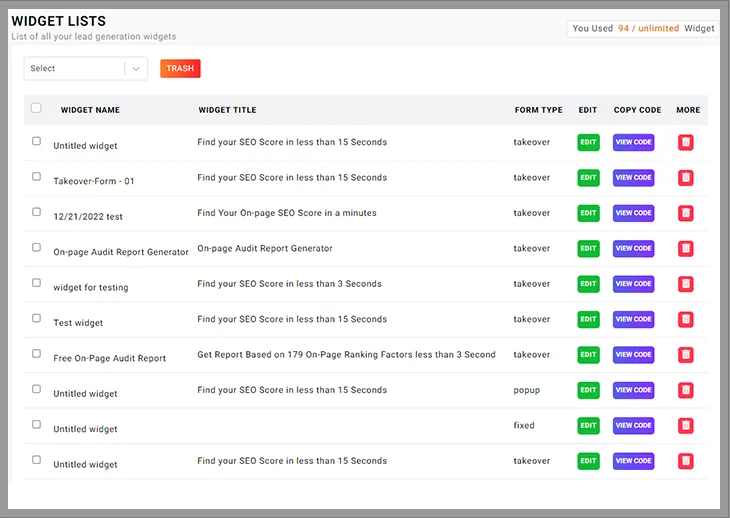Click EDIT on the widget for testing row
This screenshot has width=730, height=518.
point(588,284)
